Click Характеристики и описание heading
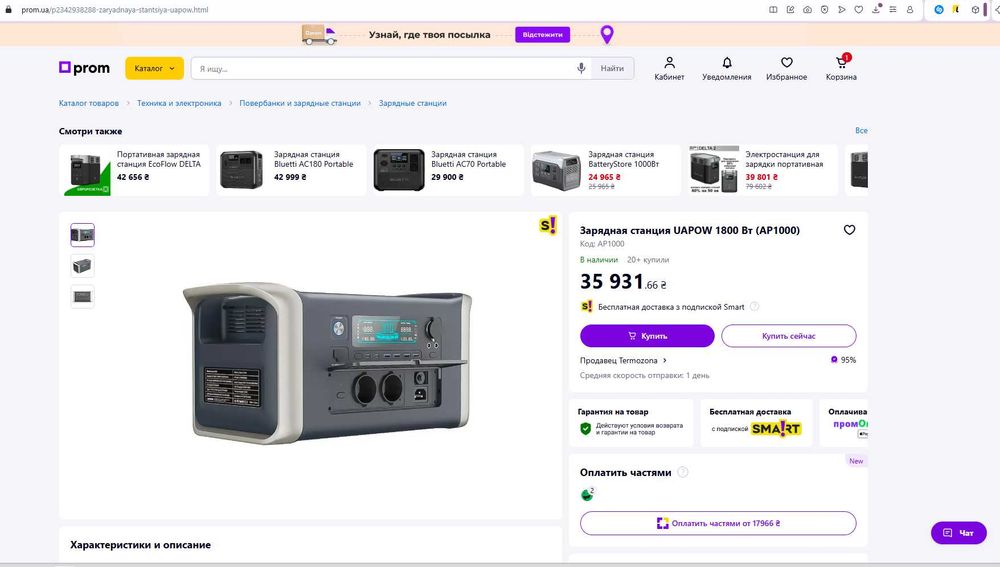Viewport: 1000px width, 567px height. 140,545
